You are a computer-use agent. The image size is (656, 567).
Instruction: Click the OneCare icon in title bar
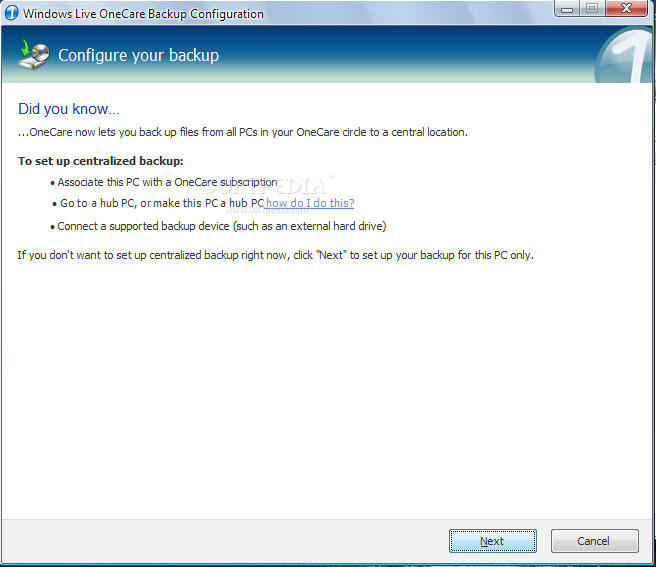(x=11, y=13)
